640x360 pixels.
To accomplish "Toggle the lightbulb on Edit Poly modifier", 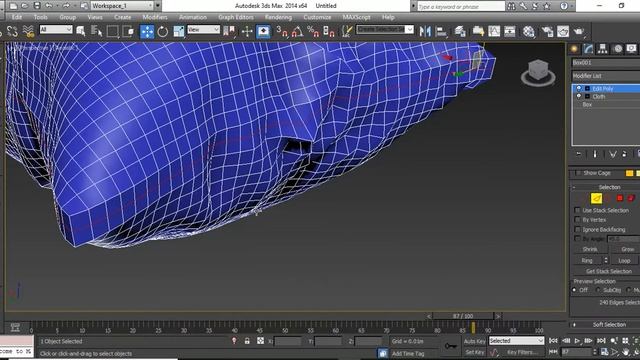I will [x=578, y=88].
